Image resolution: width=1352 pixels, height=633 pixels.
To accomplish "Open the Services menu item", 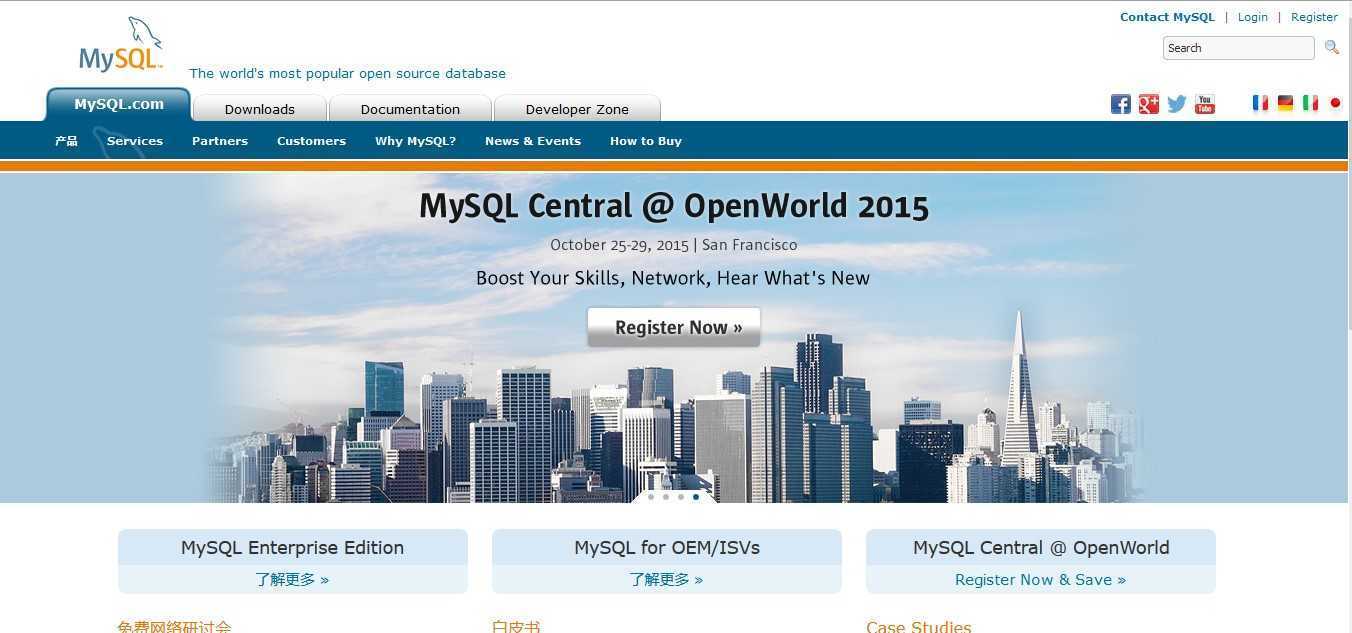I will (x=135, y=141).
